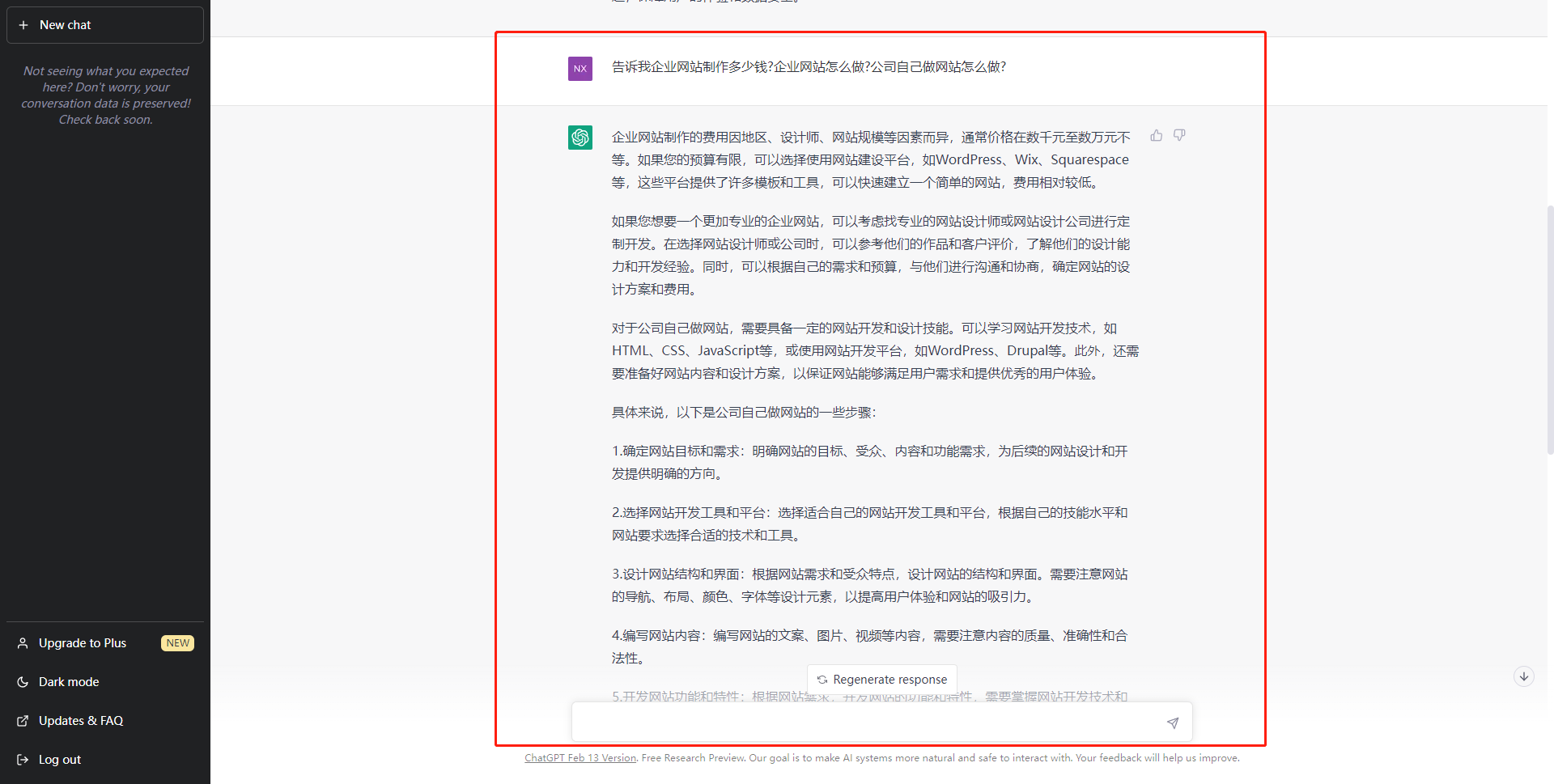Screen dimensions: 1554x784
Task: Click the refresh icon in Regenerate response
Action: [x=822, y=680]
